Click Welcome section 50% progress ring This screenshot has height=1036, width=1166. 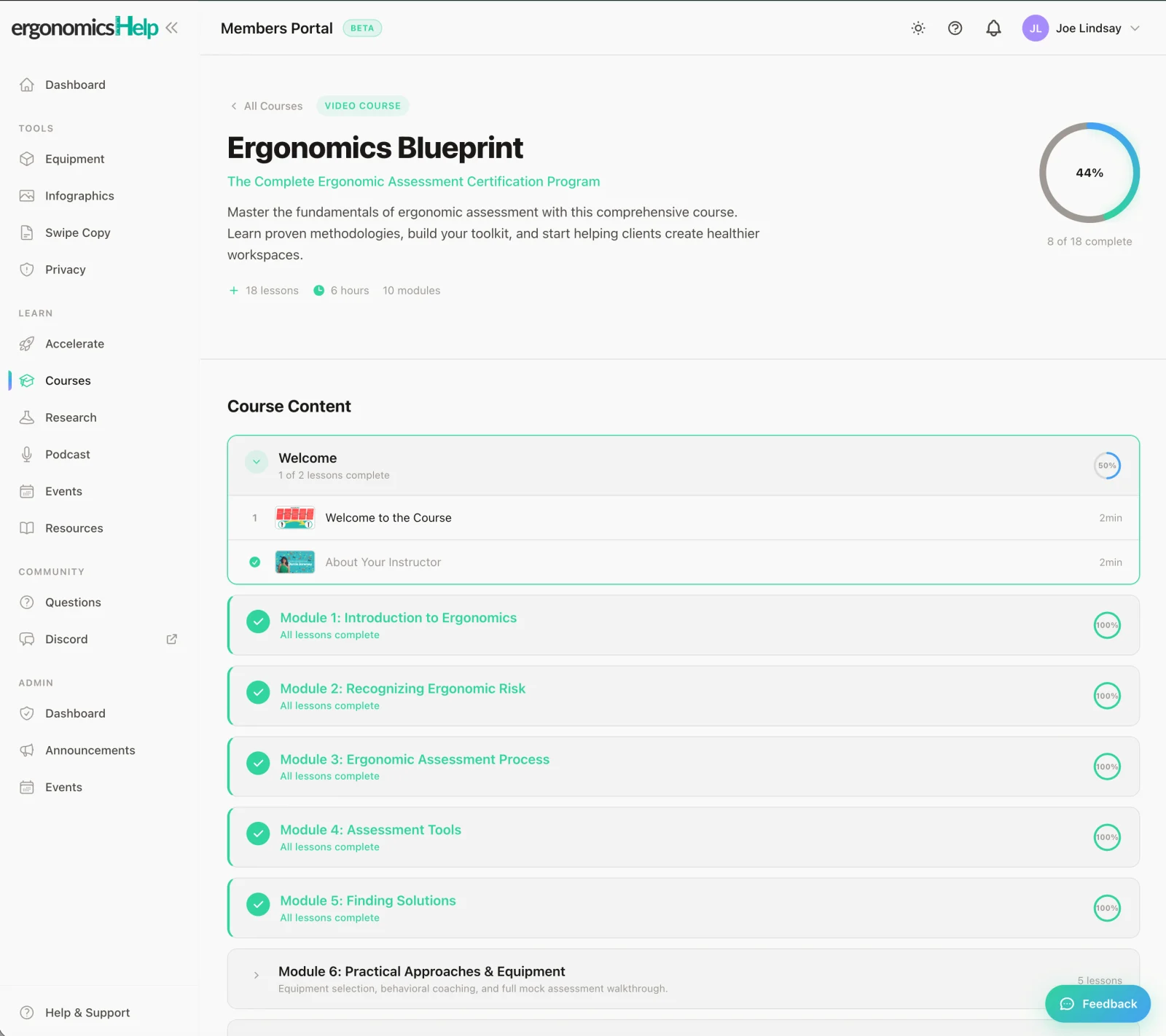point(1107,466)
